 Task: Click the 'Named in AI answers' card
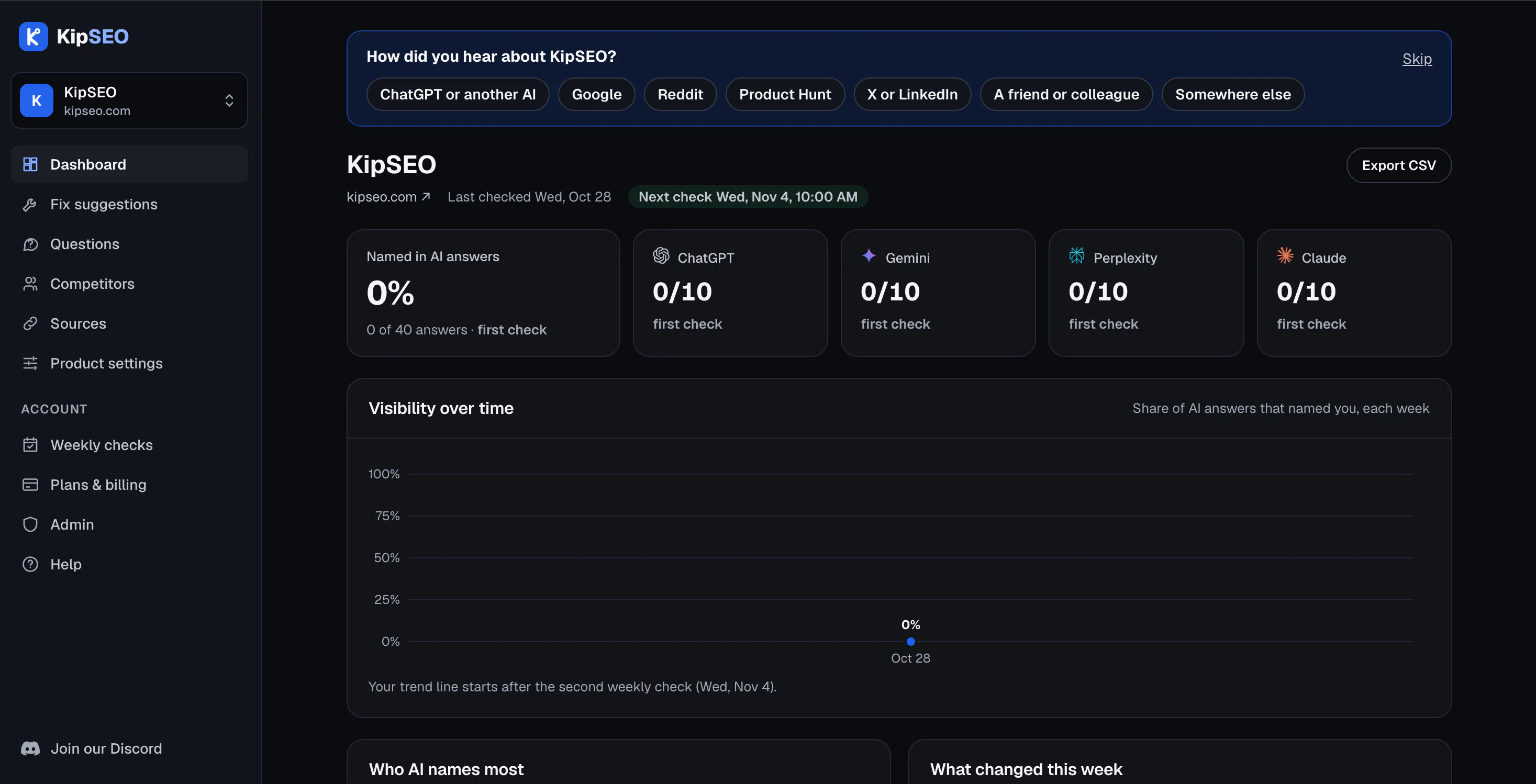[483, 293]
